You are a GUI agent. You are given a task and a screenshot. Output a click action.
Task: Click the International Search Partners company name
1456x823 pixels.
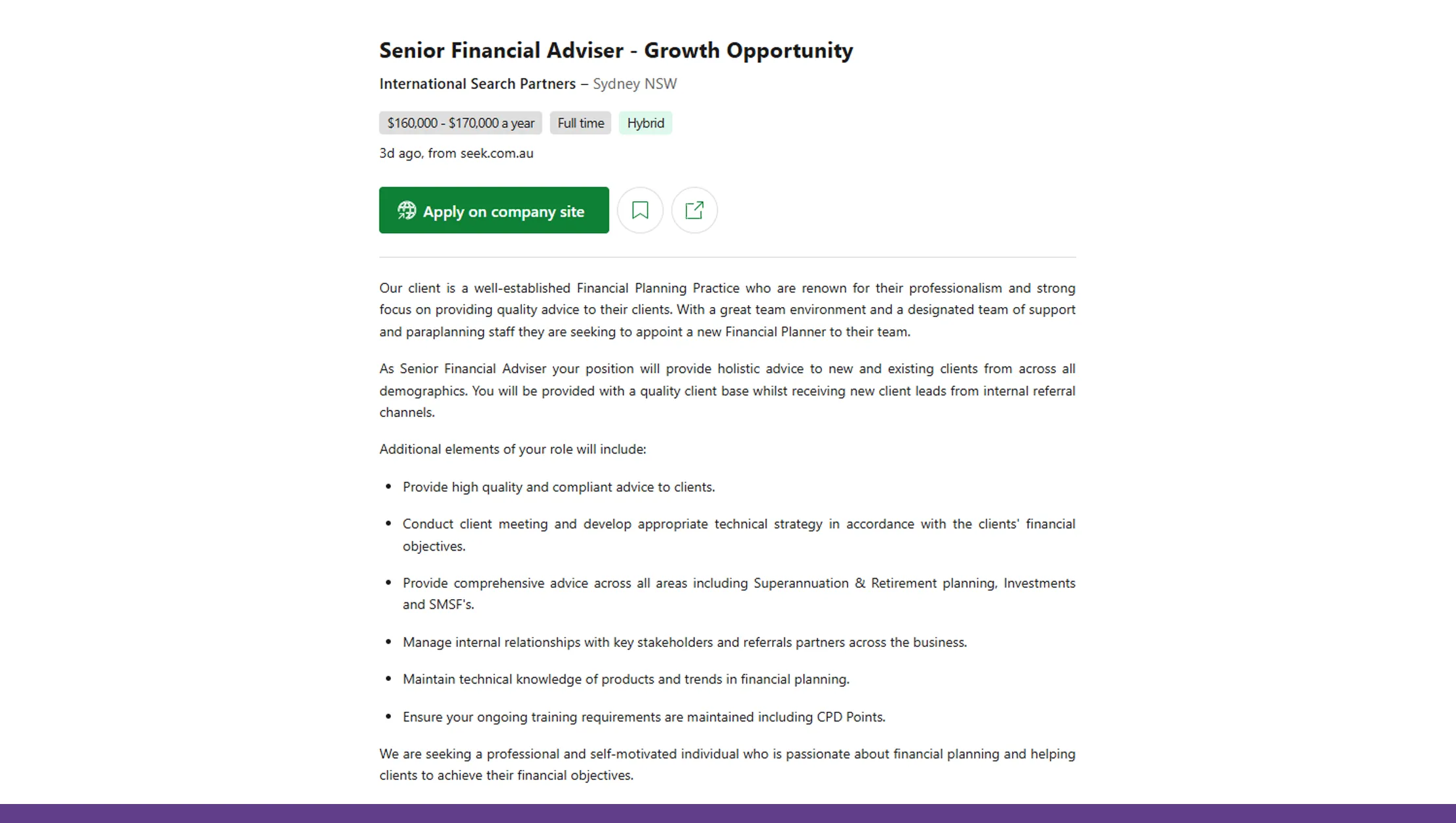point(477,84)
